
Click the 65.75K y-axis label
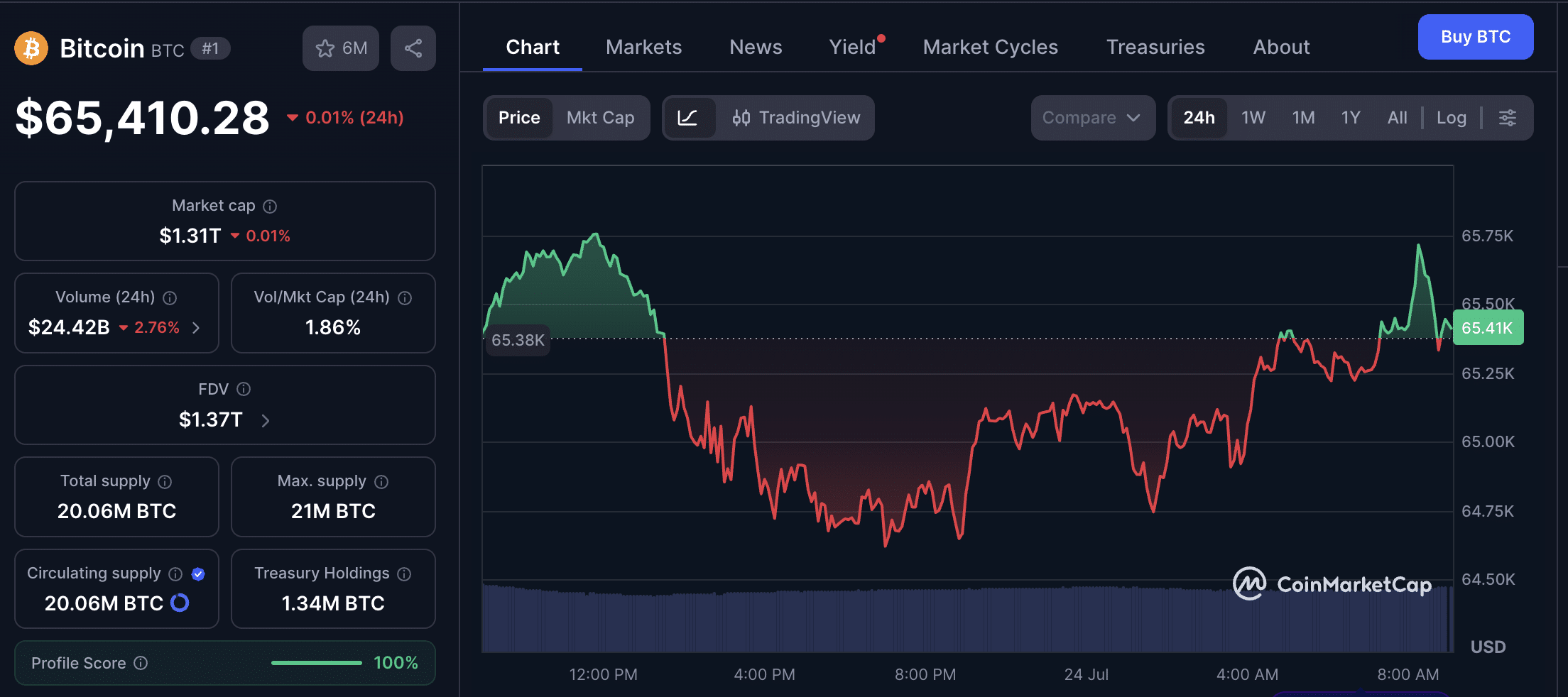pyautogui.click(x=1487, y=236)
